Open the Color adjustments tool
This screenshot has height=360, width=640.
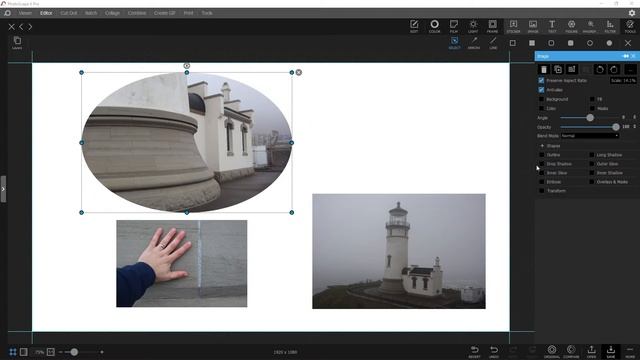click(x=434, y=26)
